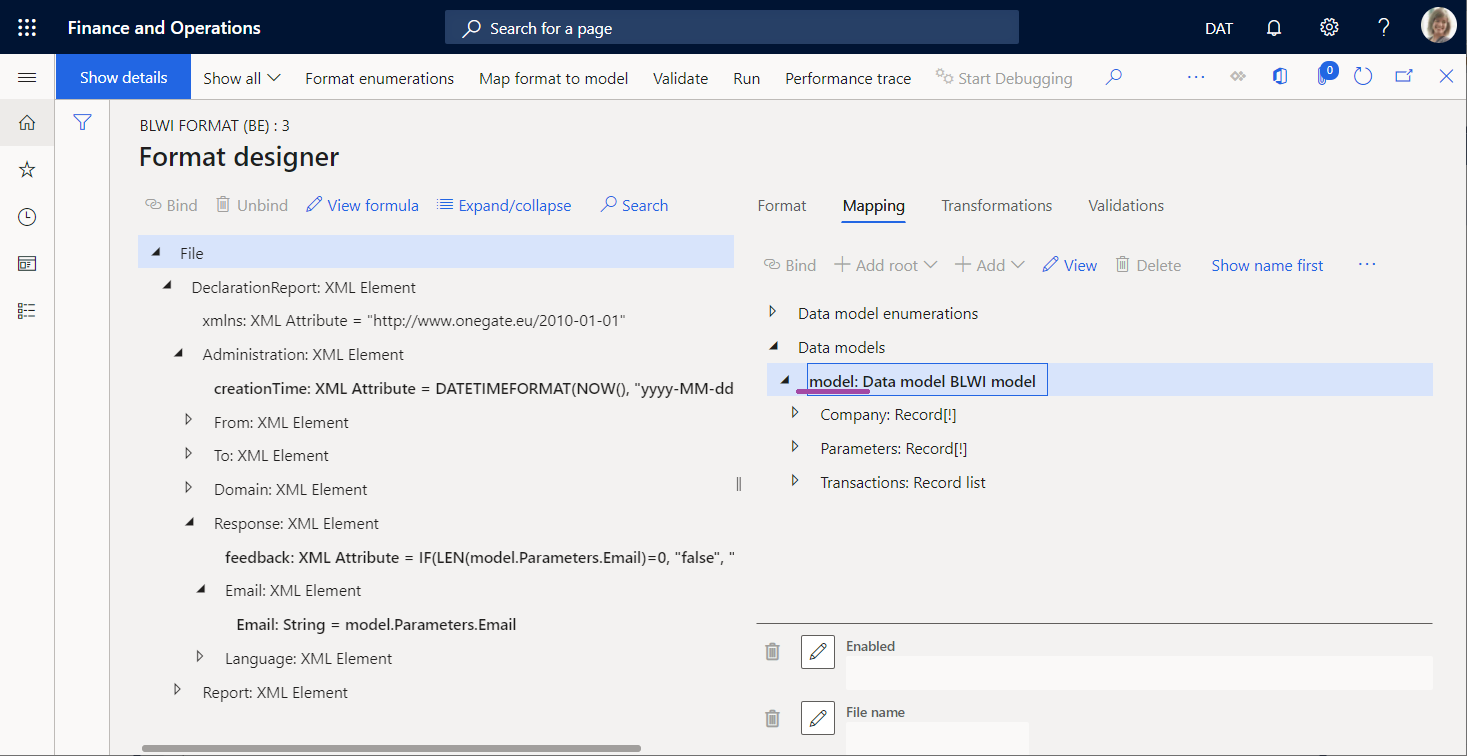Open the page in a new window

point(1404,75)
